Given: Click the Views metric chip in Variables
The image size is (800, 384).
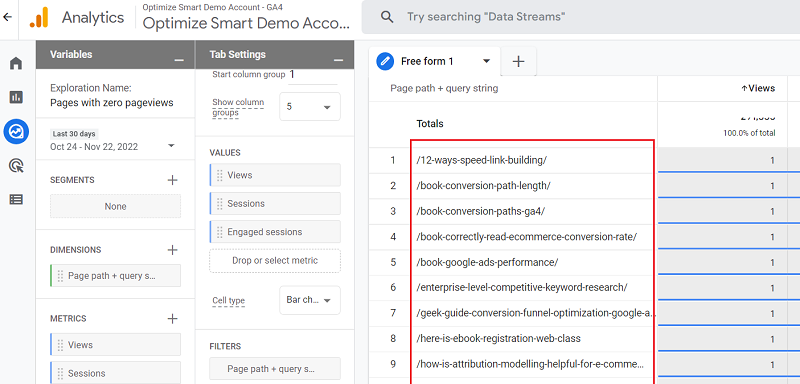Looking at the screenshot, I should click(115, 345).
